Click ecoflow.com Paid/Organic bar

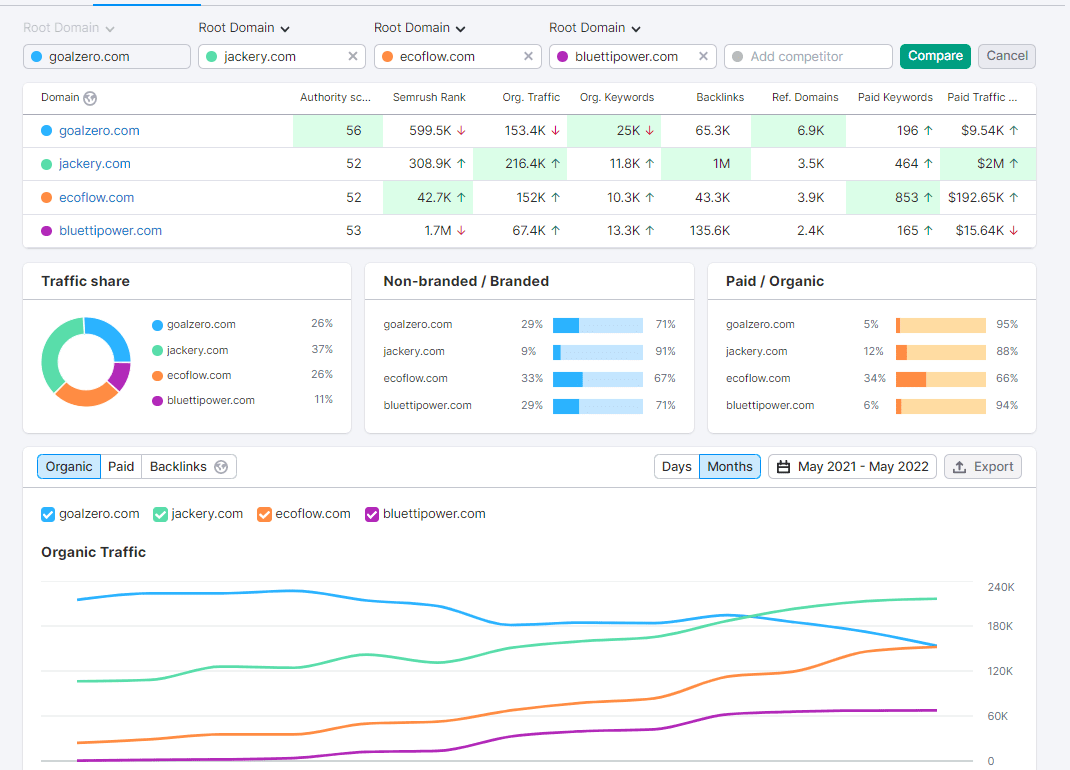click(941, 379)
